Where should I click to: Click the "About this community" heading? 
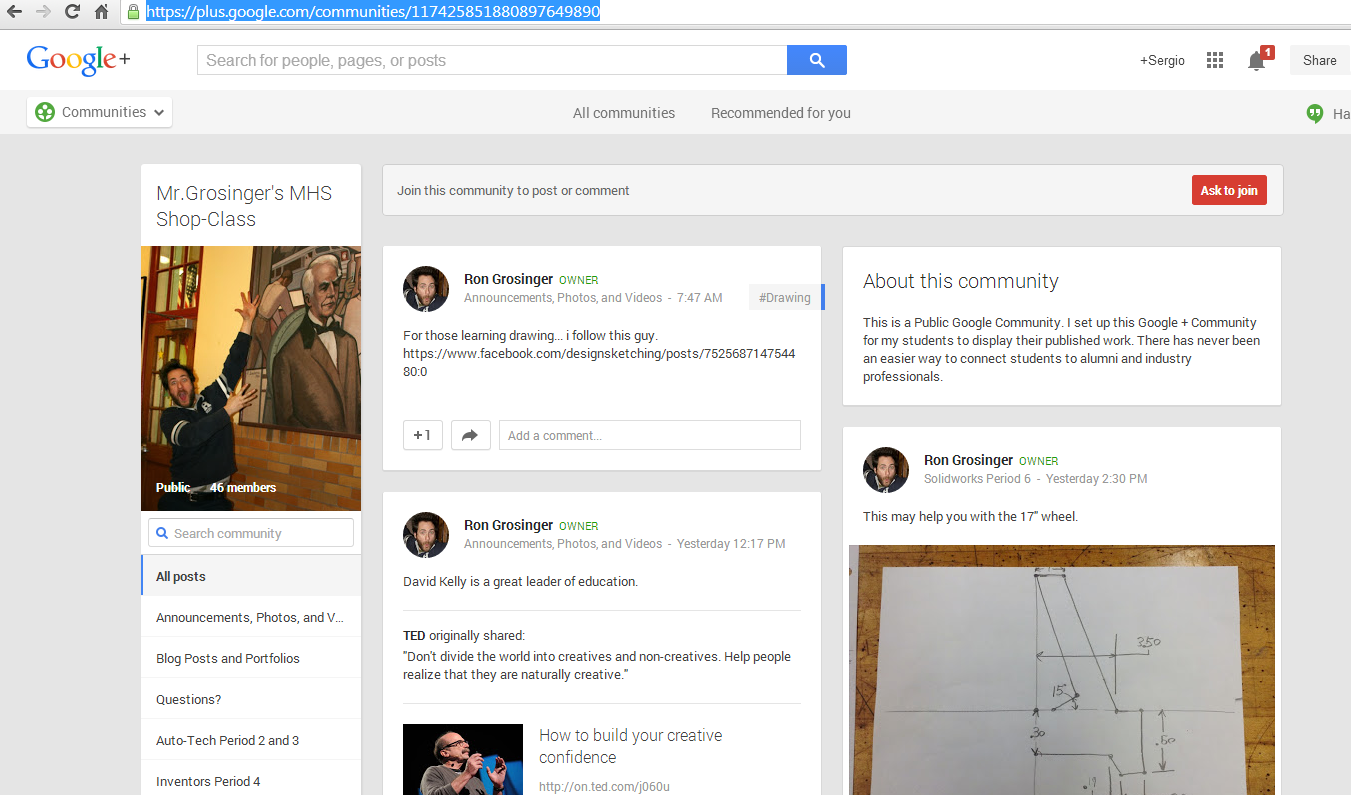[960, 282]
